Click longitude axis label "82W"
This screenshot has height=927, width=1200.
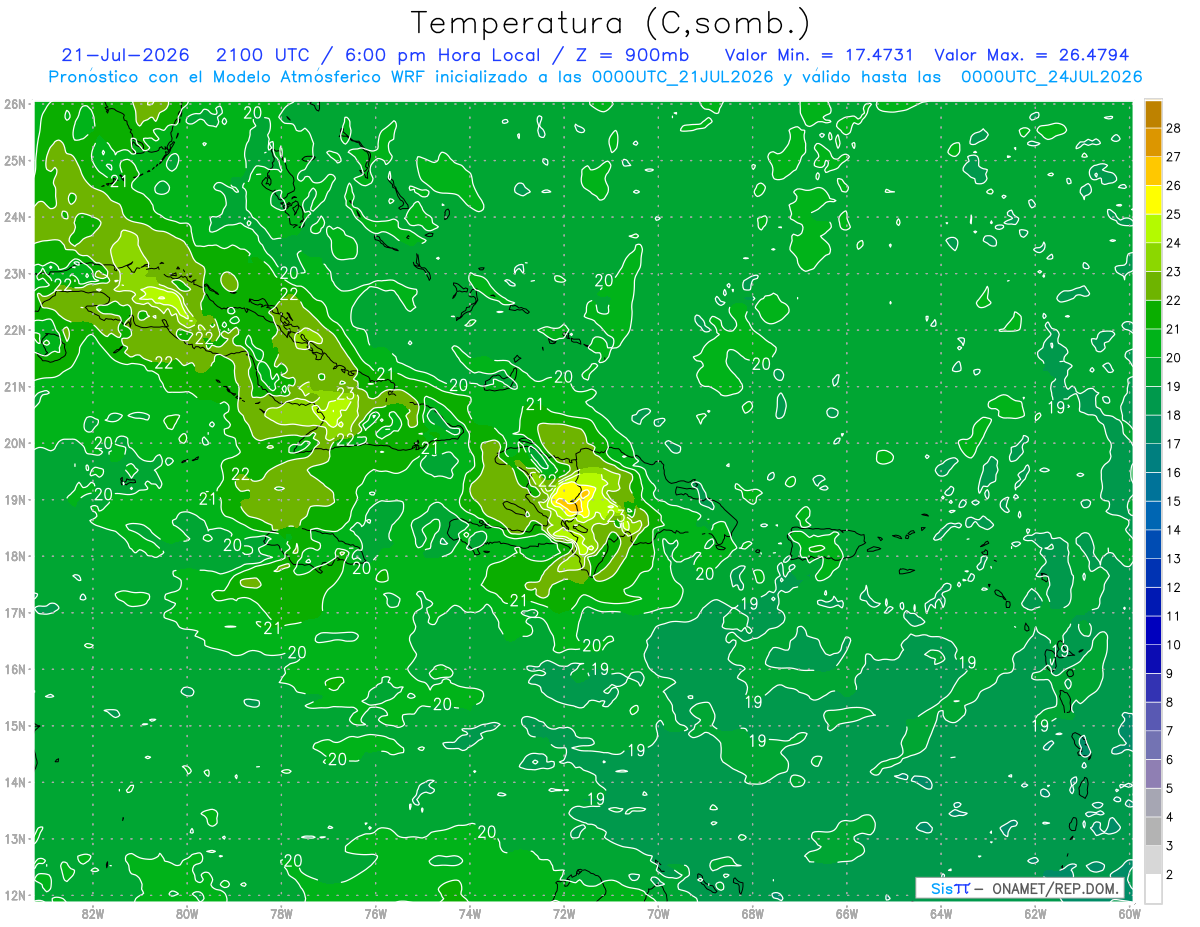pyautogui.click(x=93, y=912)
